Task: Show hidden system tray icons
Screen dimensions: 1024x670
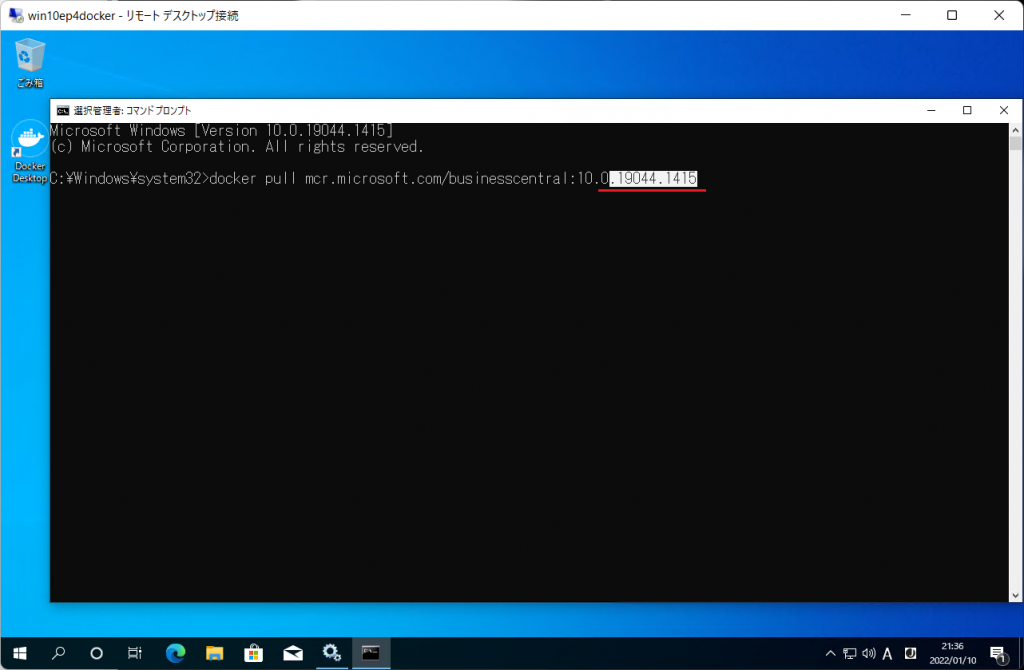Action: click(830, 653)
